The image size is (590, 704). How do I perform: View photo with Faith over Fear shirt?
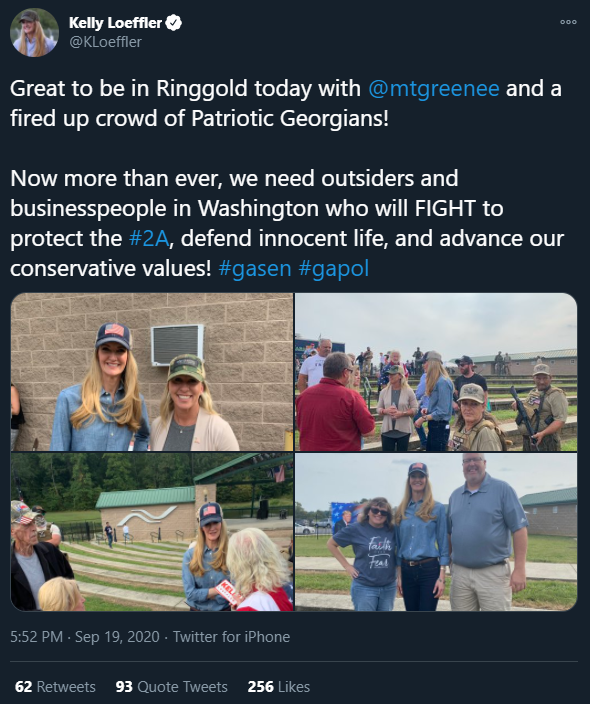pos(436,532)
